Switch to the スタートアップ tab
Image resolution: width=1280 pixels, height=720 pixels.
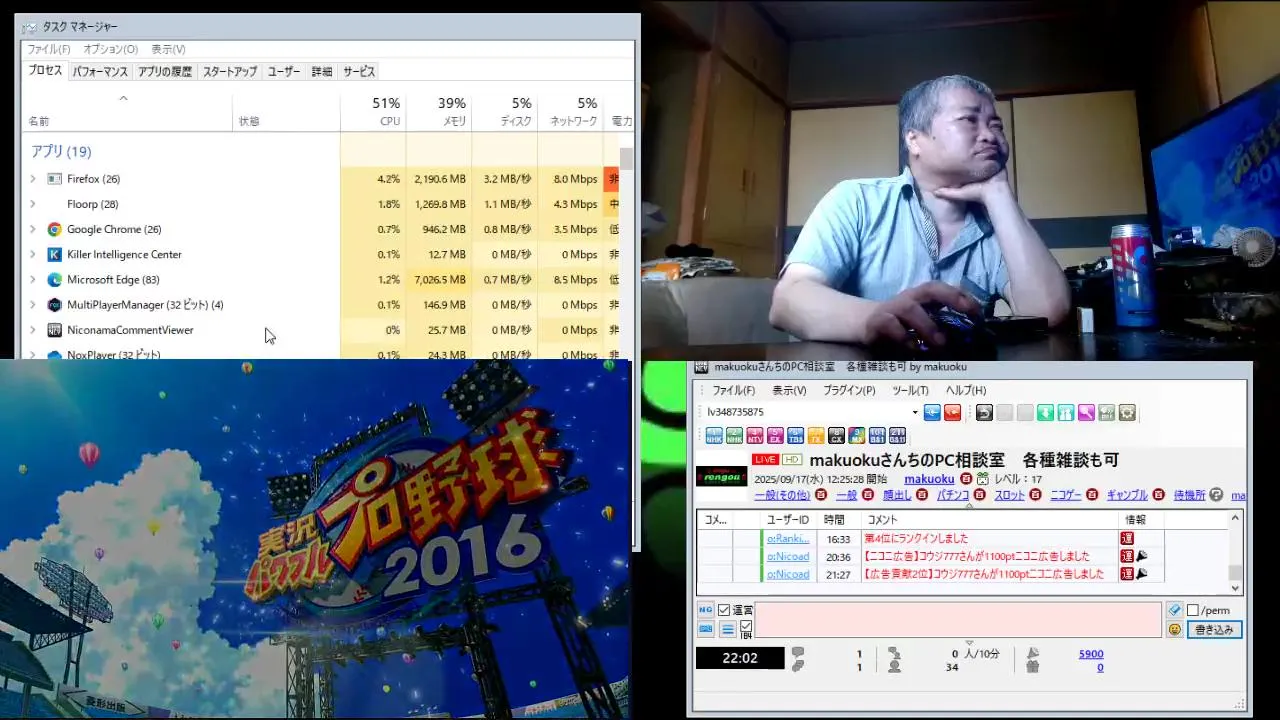[230, 72]
